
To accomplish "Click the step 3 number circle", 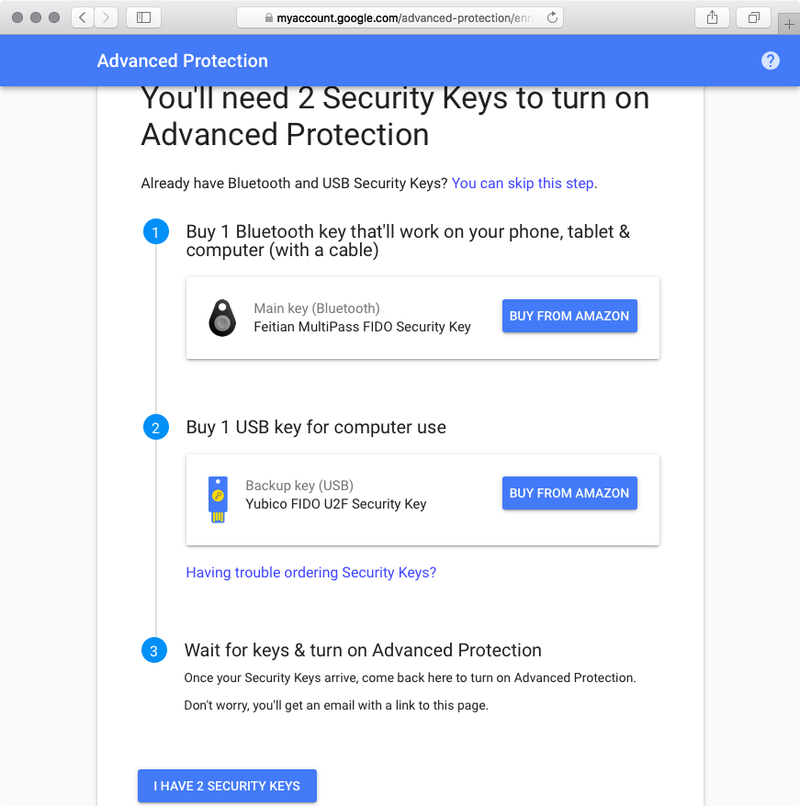I will point(154,650).
